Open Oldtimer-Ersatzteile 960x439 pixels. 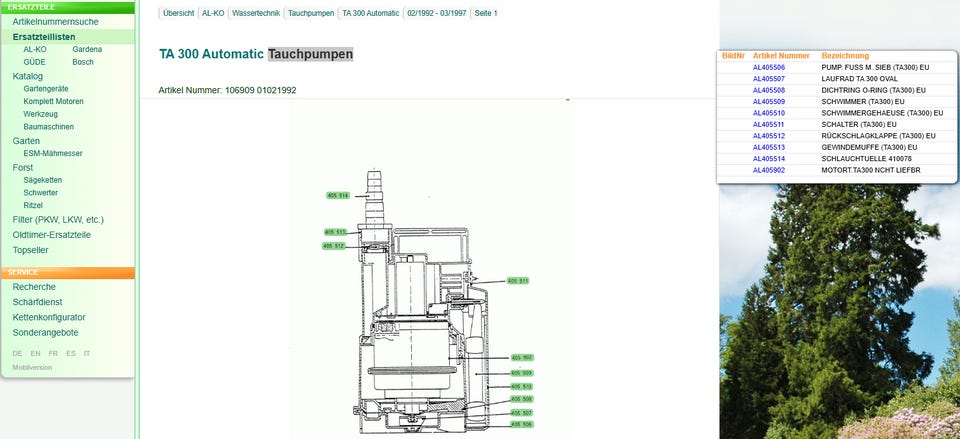(51, 235)
